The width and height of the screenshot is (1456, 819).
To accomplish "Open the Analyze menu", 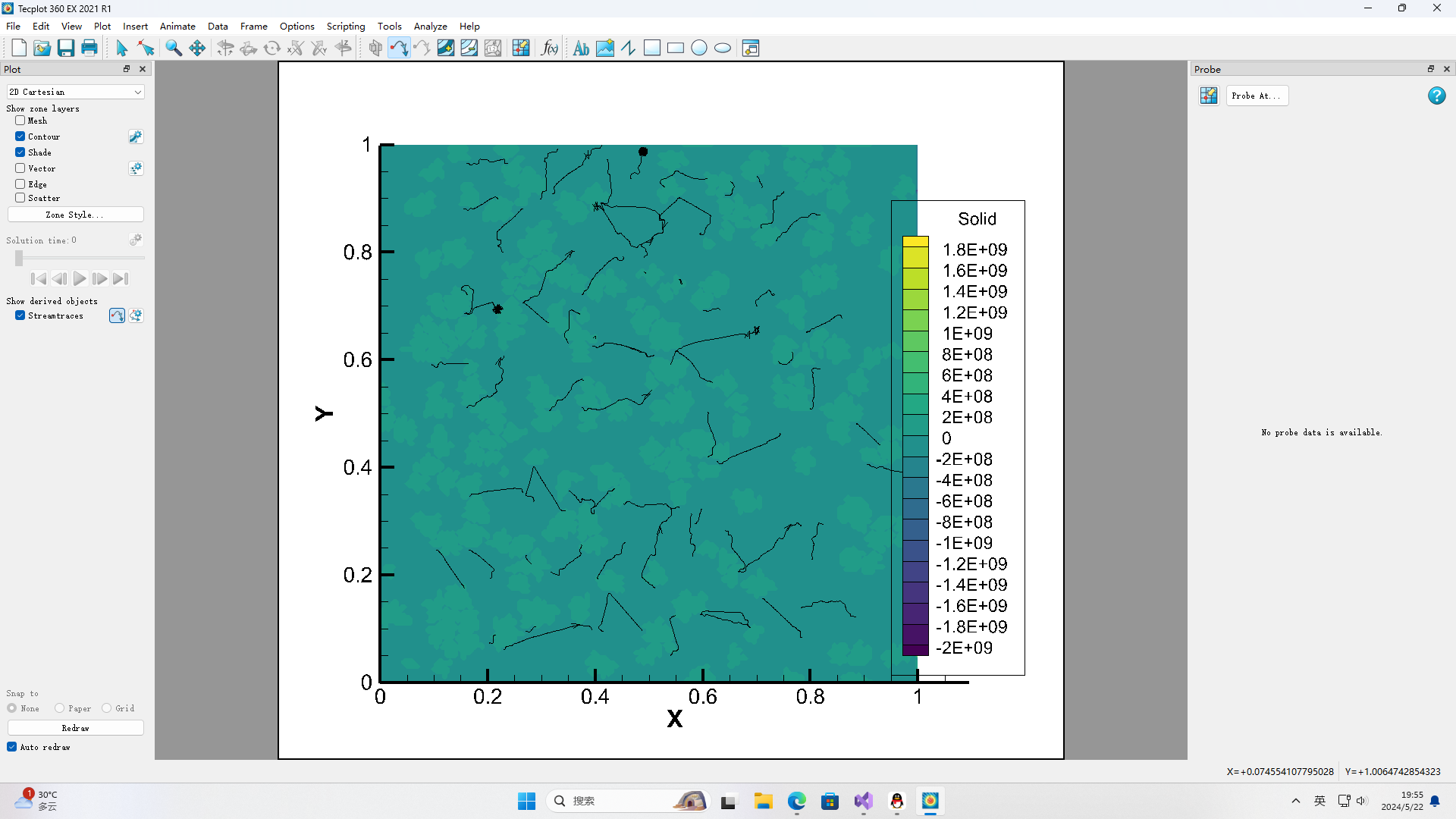I will click(430, 26).
